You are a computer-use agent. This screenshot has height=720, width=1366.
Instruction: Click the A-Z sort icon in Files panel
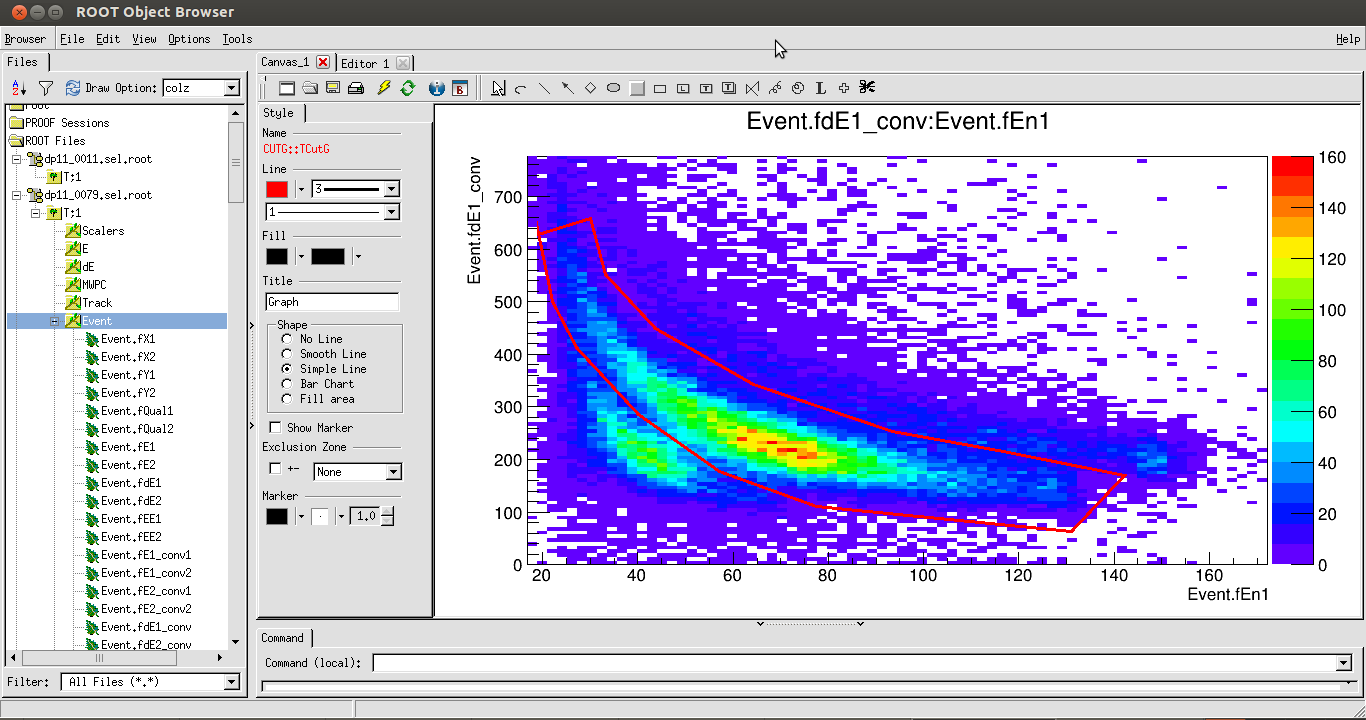coord(19,88)
